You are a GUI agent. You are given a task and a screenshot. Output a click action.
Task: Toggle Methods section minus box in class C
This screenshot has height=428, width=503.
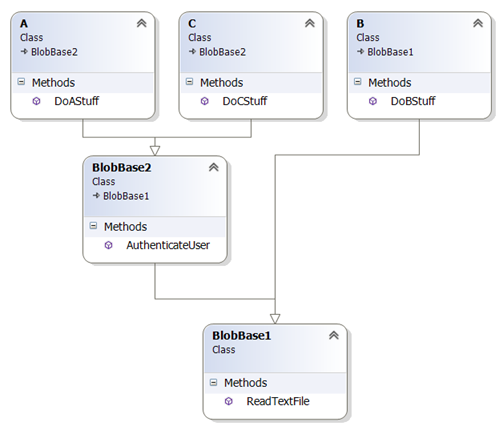(x=189, y=82)
